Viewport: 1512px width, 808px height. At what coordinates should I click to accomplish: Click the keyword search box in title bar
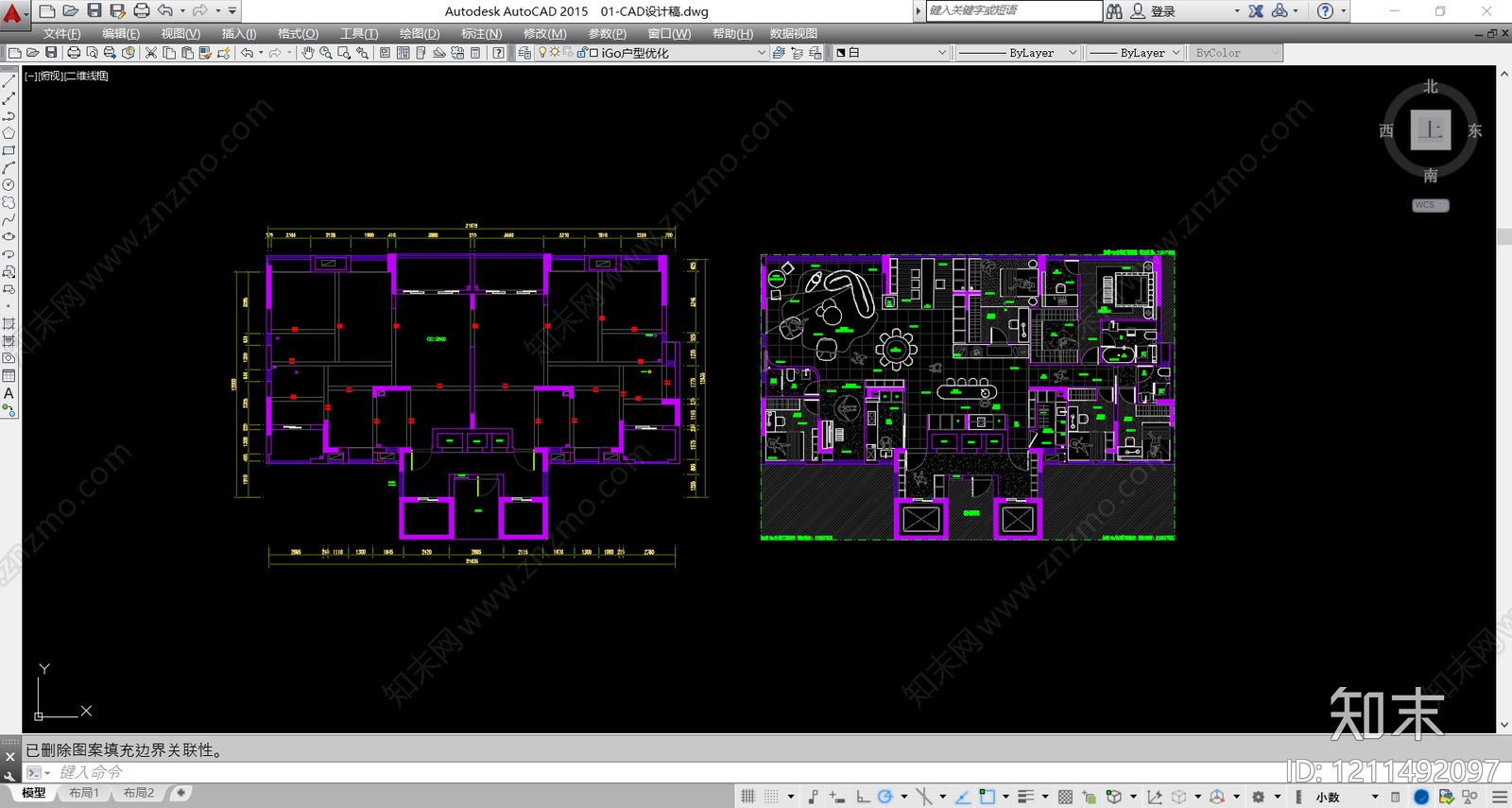coord(1013,10)
